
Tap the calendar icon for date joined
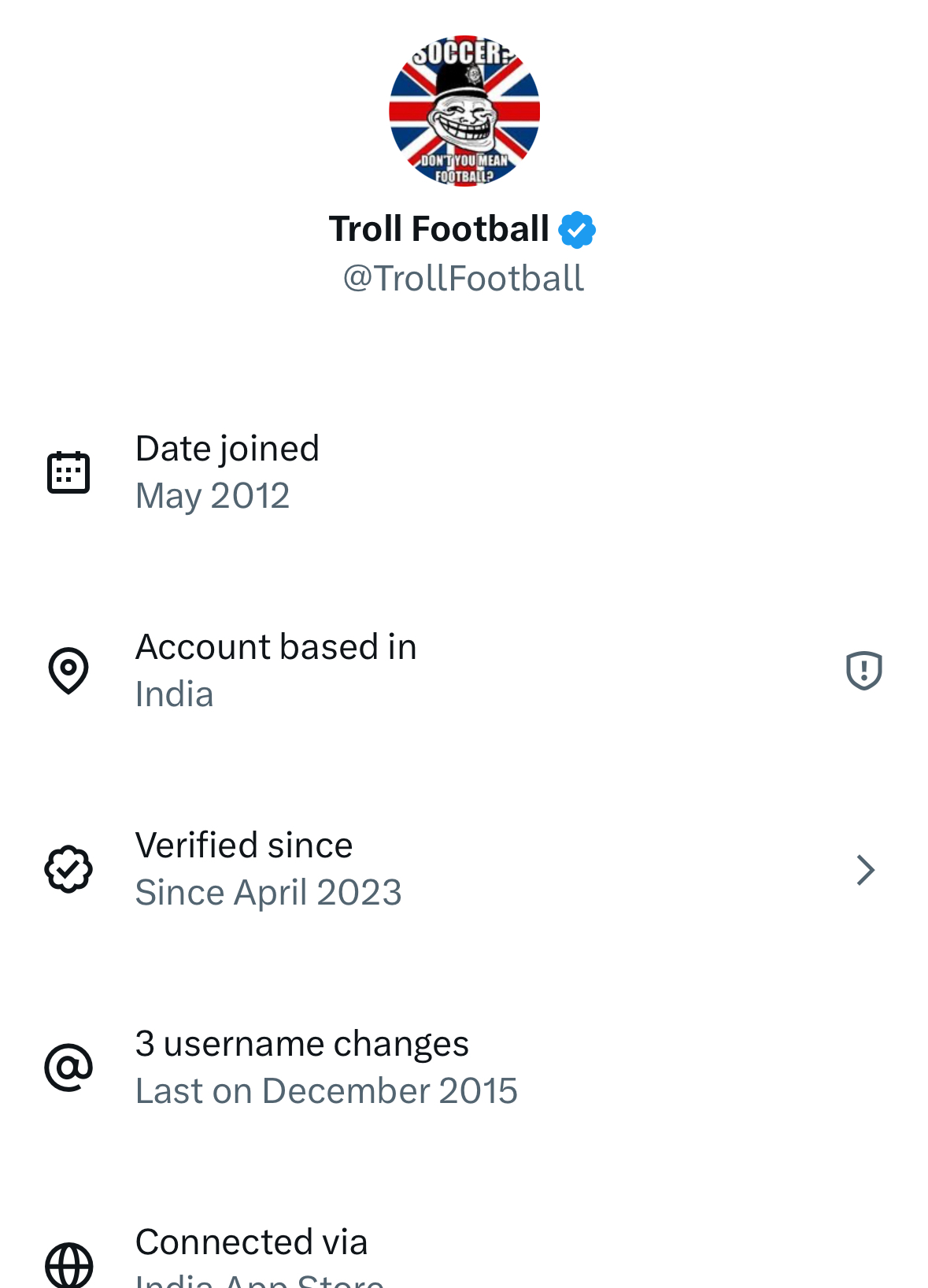click(x=68, y=472)
